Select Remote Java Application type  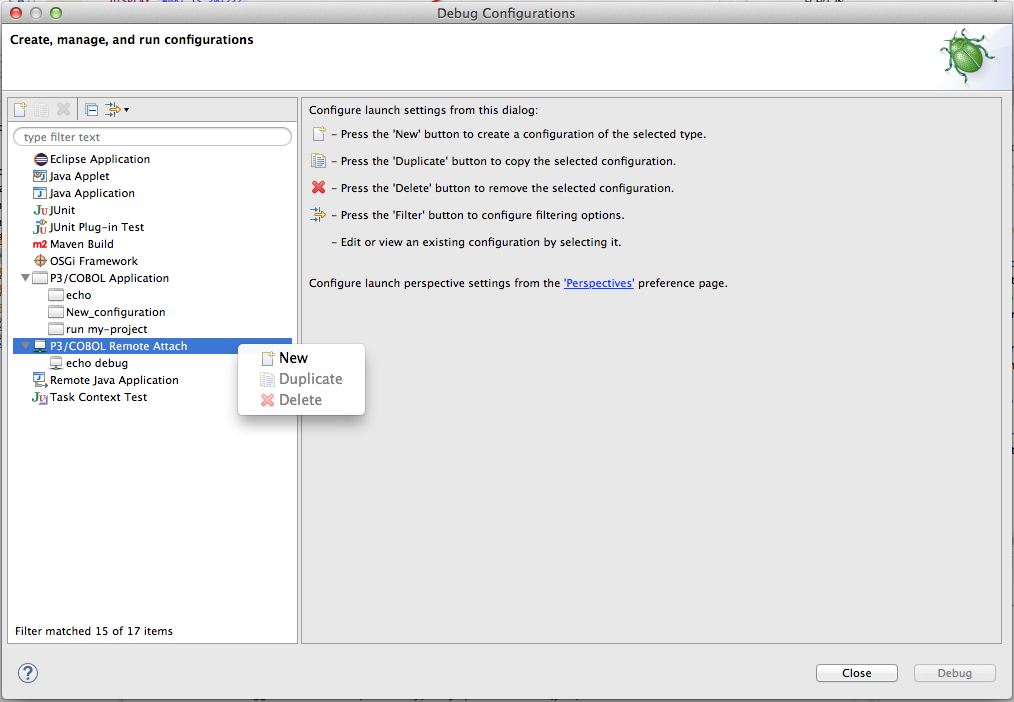point(114,380)
